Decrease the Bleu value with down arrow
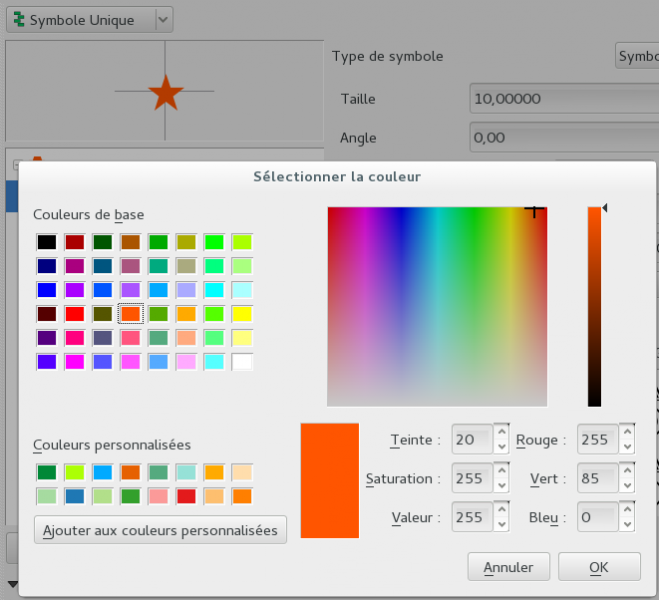This screenshot has width=659, height=600. point(627,525)
